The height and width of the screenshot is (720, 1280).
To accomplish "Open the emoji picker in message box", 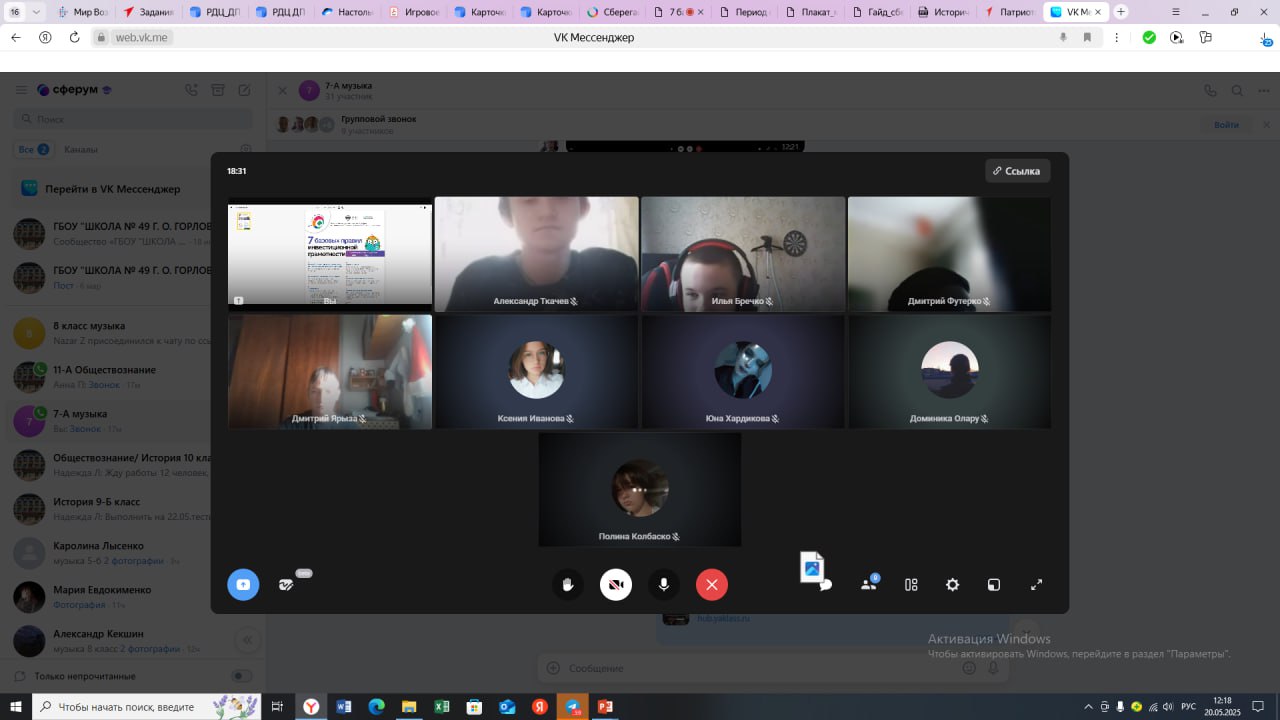I will [968, 668].
